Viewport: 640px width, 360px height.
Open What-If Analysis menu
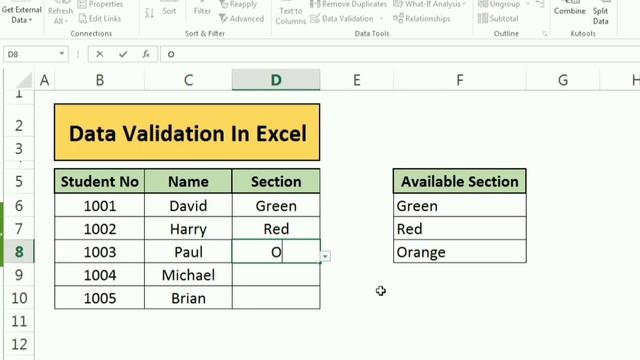[429, 4]
